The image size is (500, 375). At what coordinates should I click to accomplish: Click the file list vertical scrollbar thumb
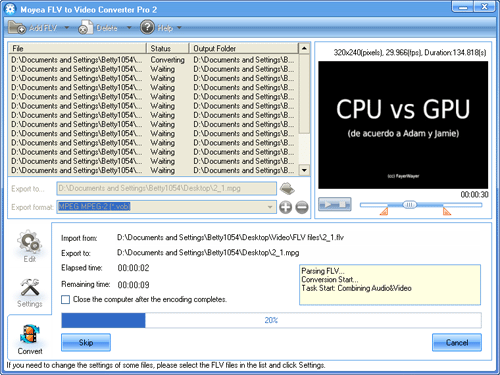pyautogui.click(x=304, y=94)
